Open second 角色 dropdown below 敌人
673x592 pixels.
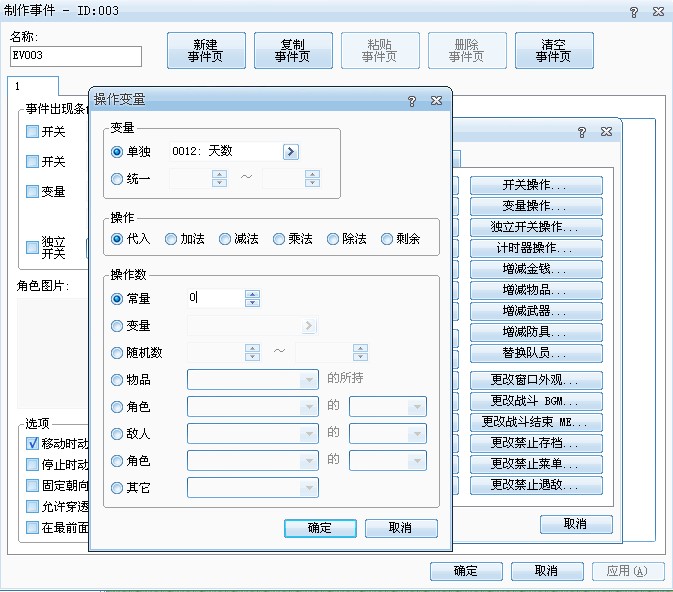coord(253,461)
